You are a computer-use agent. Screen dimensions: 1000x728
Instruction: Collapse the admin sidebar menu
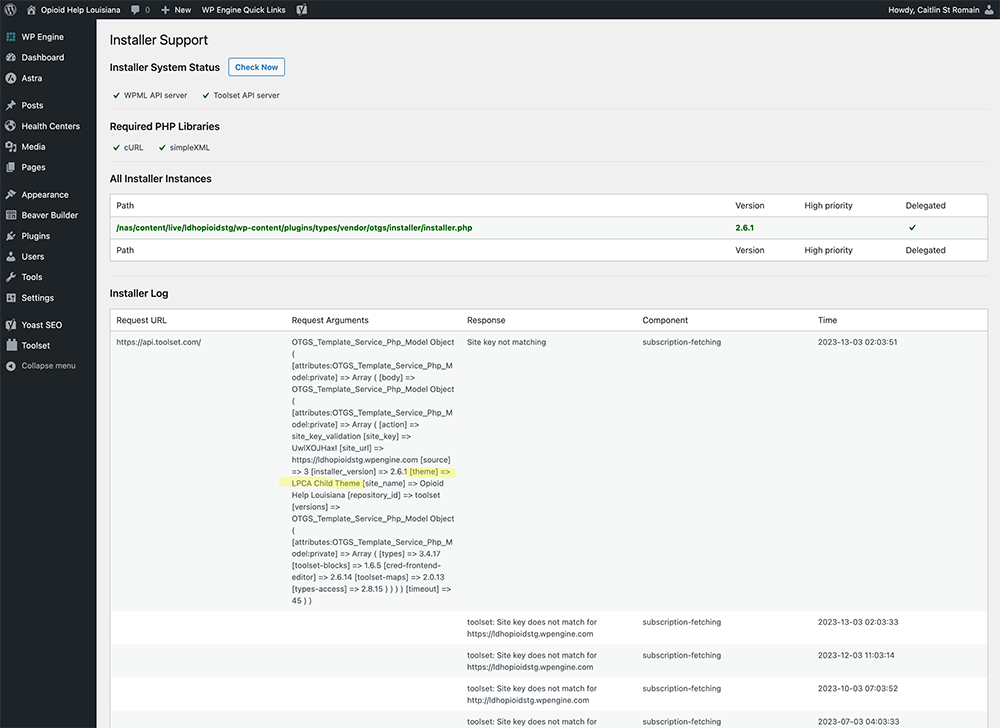(x=48, y=366)
